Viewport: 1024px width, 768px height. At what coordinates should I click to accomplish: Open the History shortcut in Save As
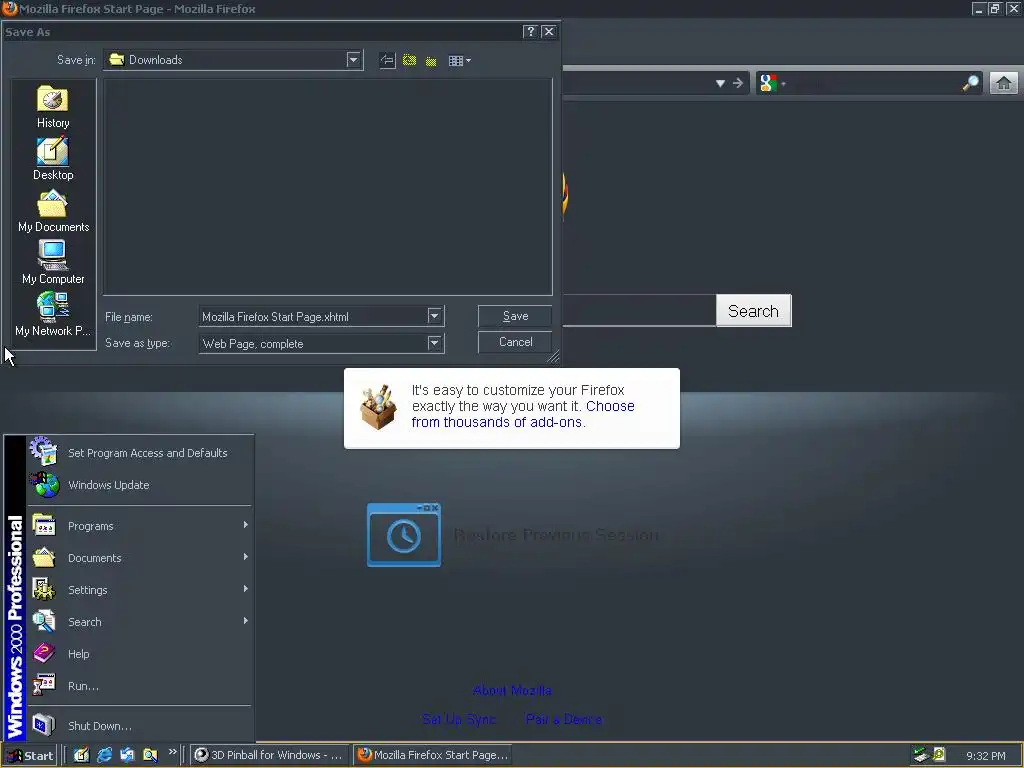[53, 107]
